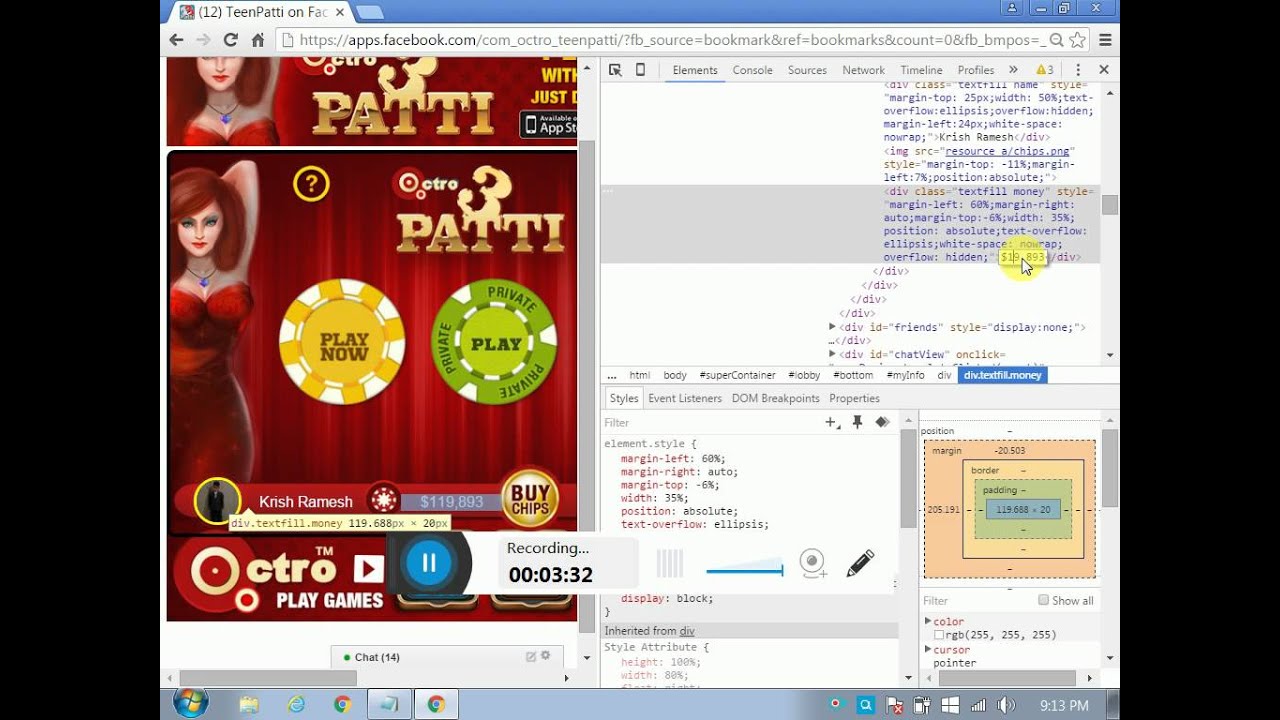Screen dimensions: 1280x720
Task: Click the TeenPatti on Facebook browser tab
Action: pyautogui.click(x=264, y=12)
